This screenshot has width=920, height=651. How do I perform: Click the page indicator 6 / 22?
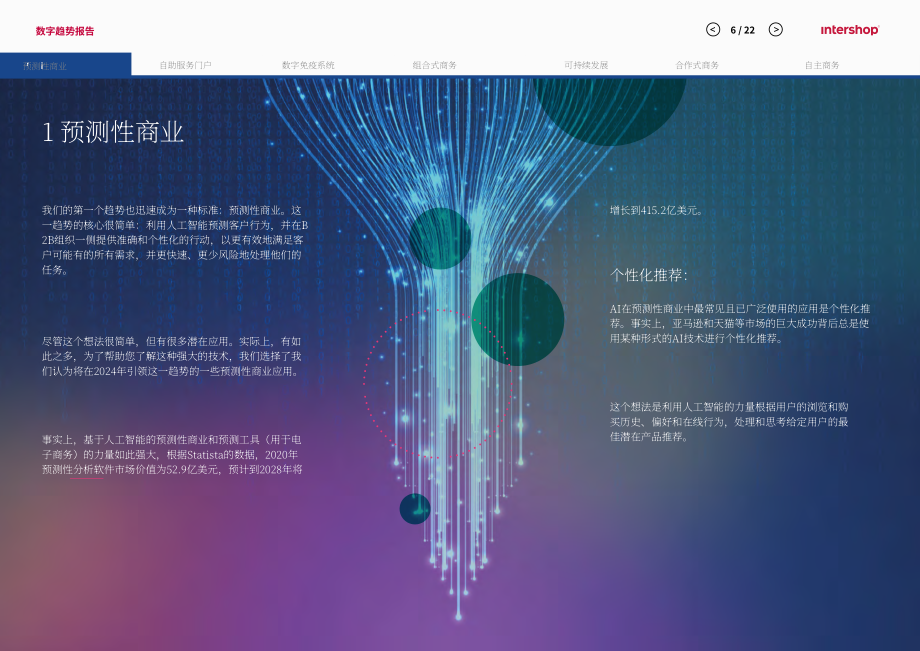point(743,30)
